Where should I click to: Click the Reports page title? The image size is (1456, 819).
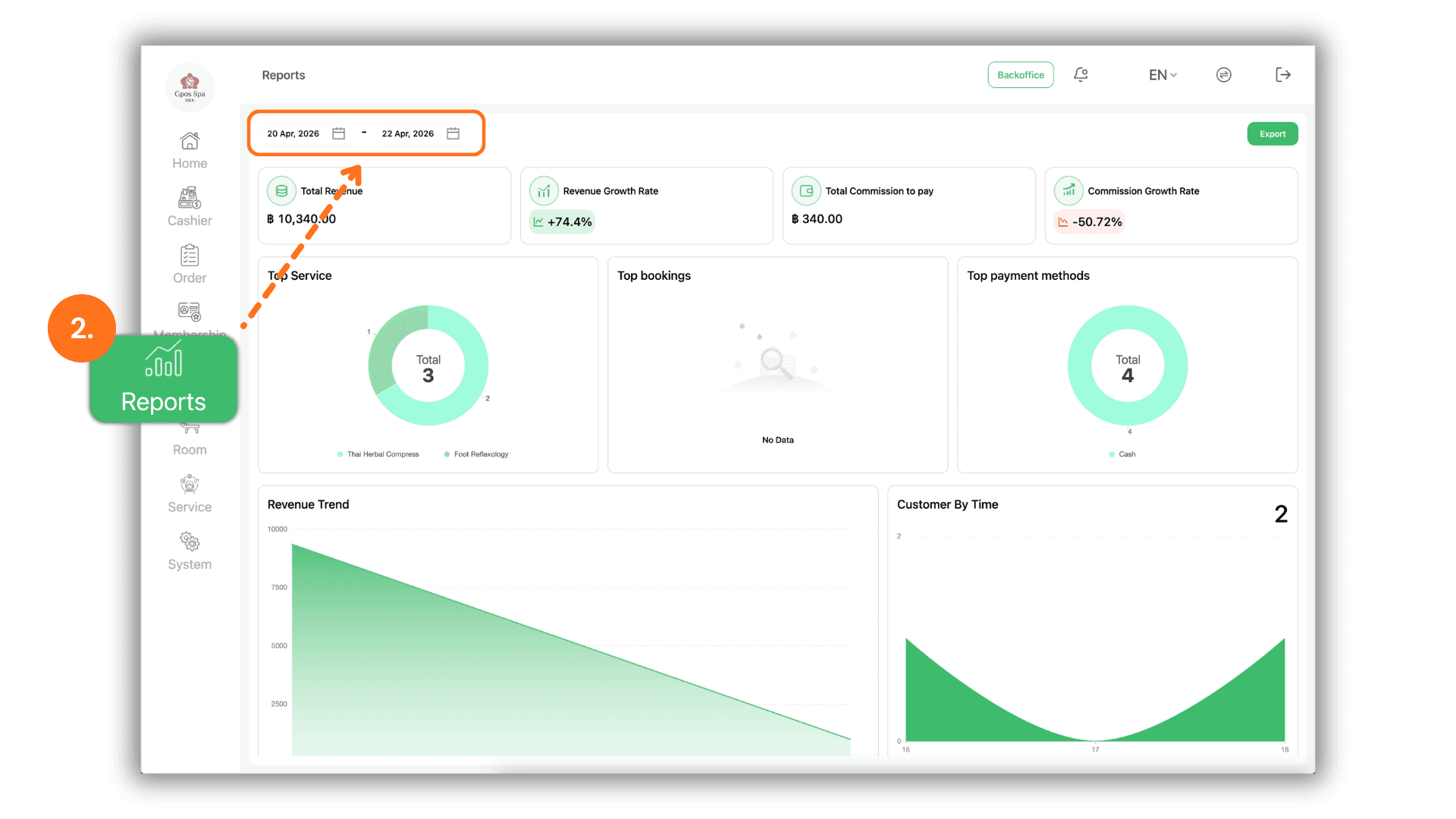coord(284,75)
